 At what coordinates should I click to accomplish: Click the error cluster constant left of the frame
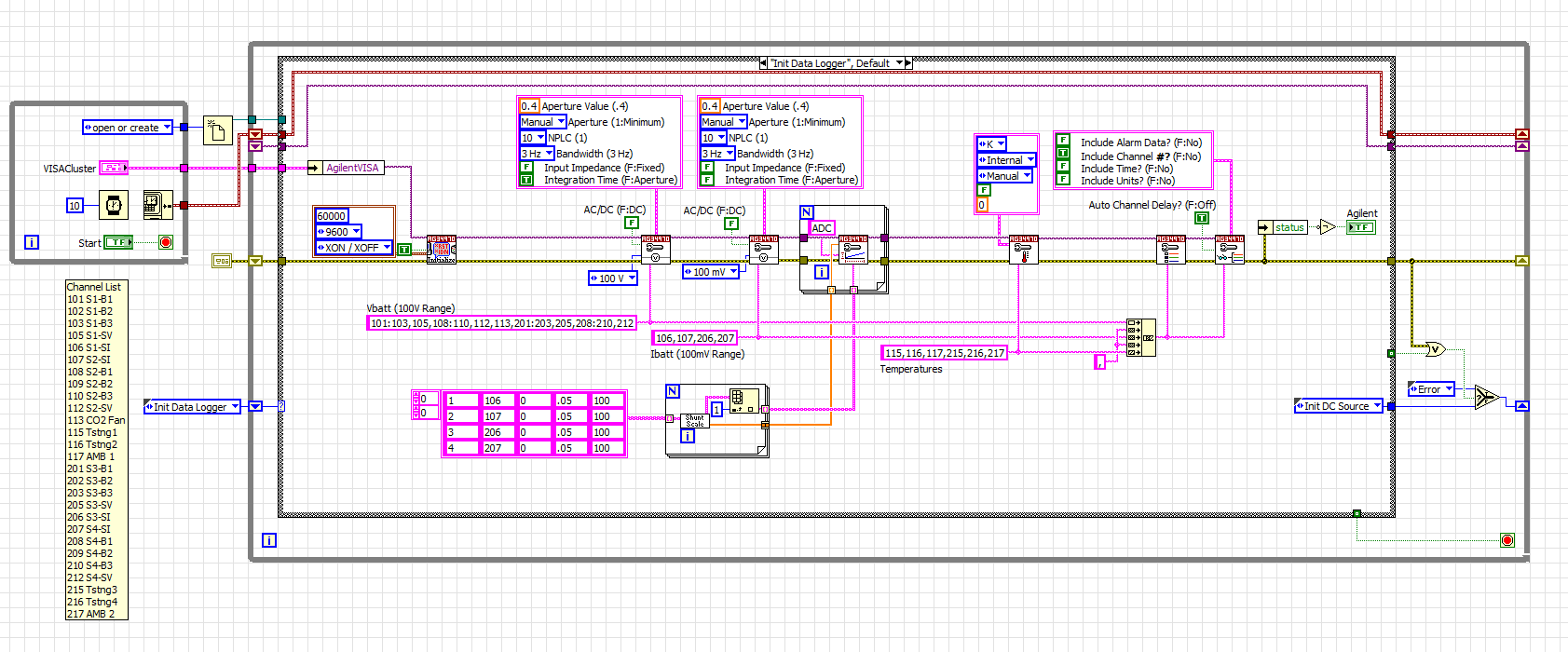(x=222, y=261)
